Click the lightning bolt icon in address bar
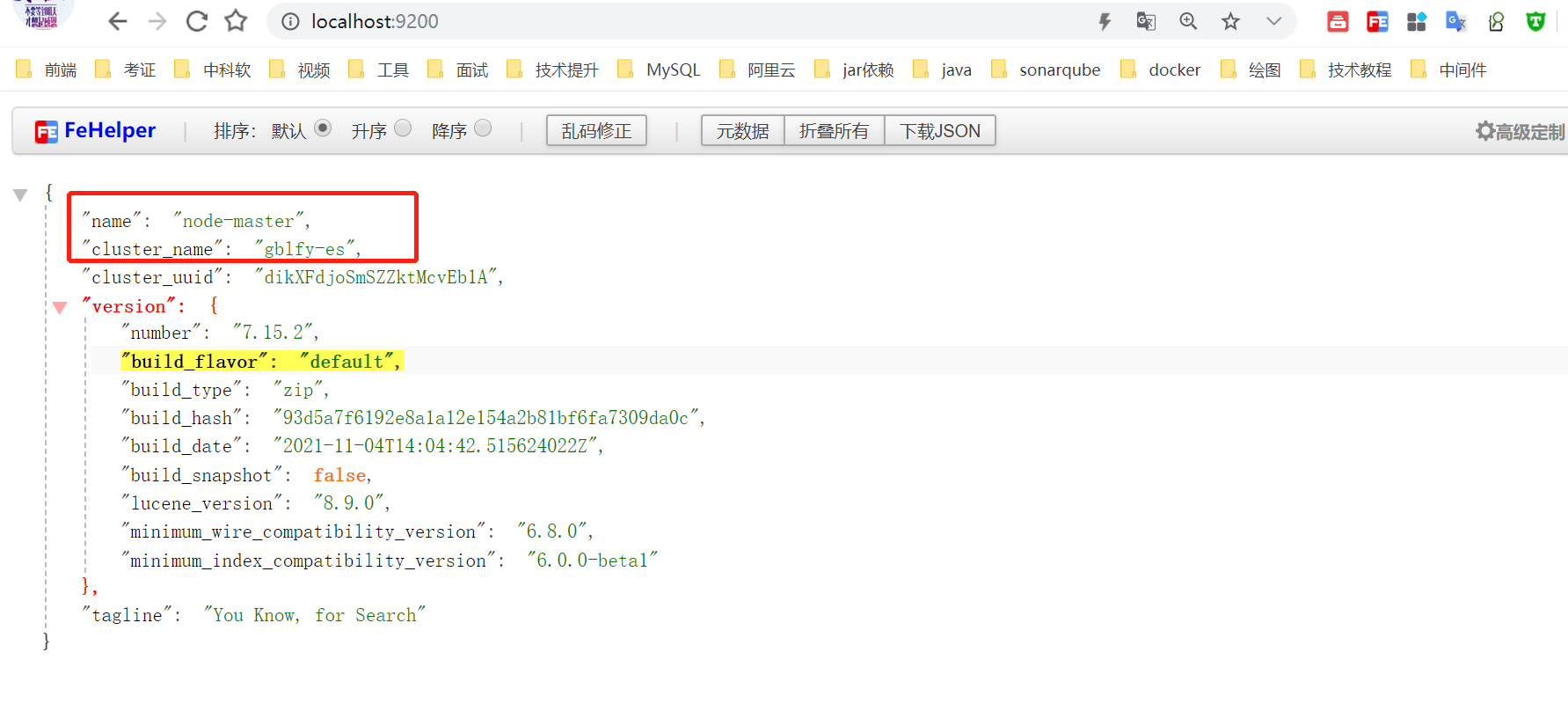The width and height of the screenshot is (1568, 711). [x=1105, y=21]
